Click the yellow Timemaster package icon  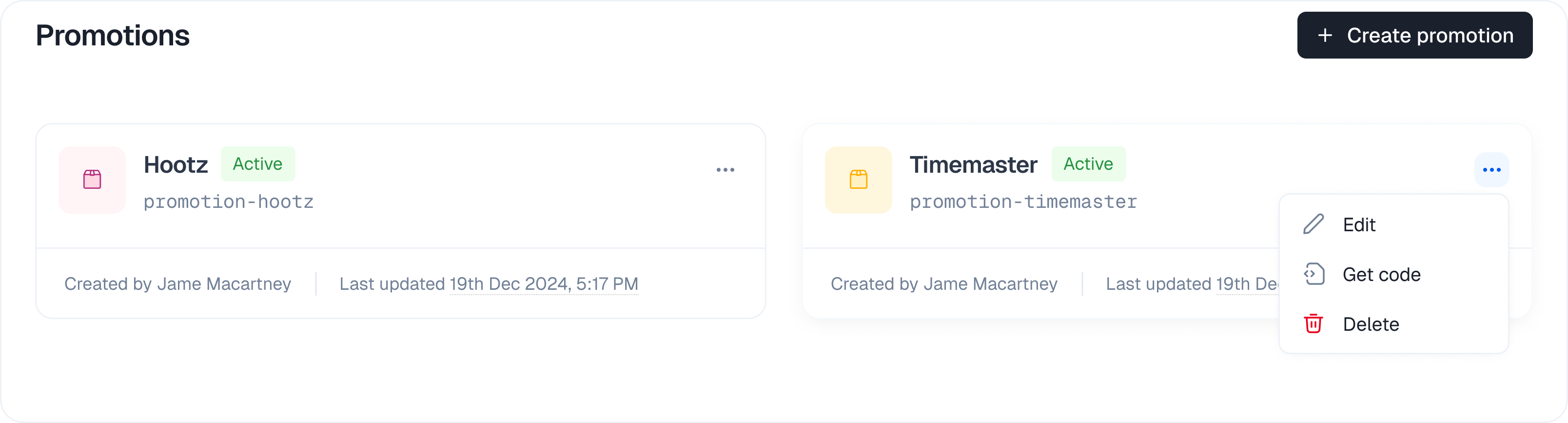tap(858, 180)
